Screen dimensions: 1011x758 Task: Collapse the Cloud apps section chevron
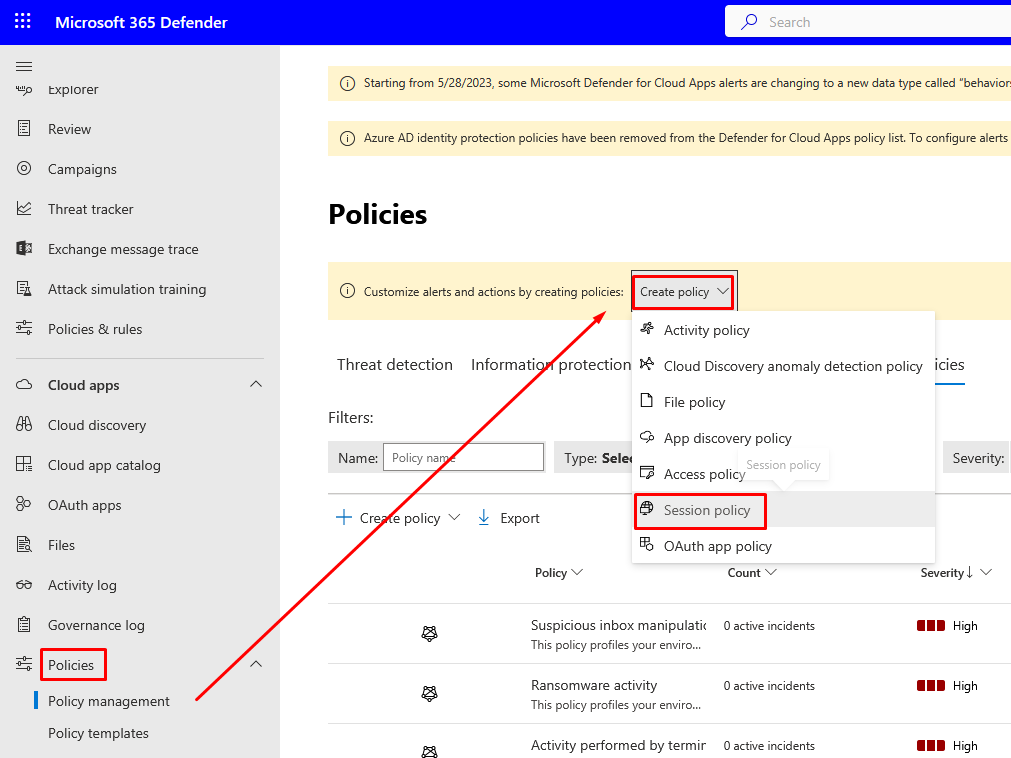point(256,385)
